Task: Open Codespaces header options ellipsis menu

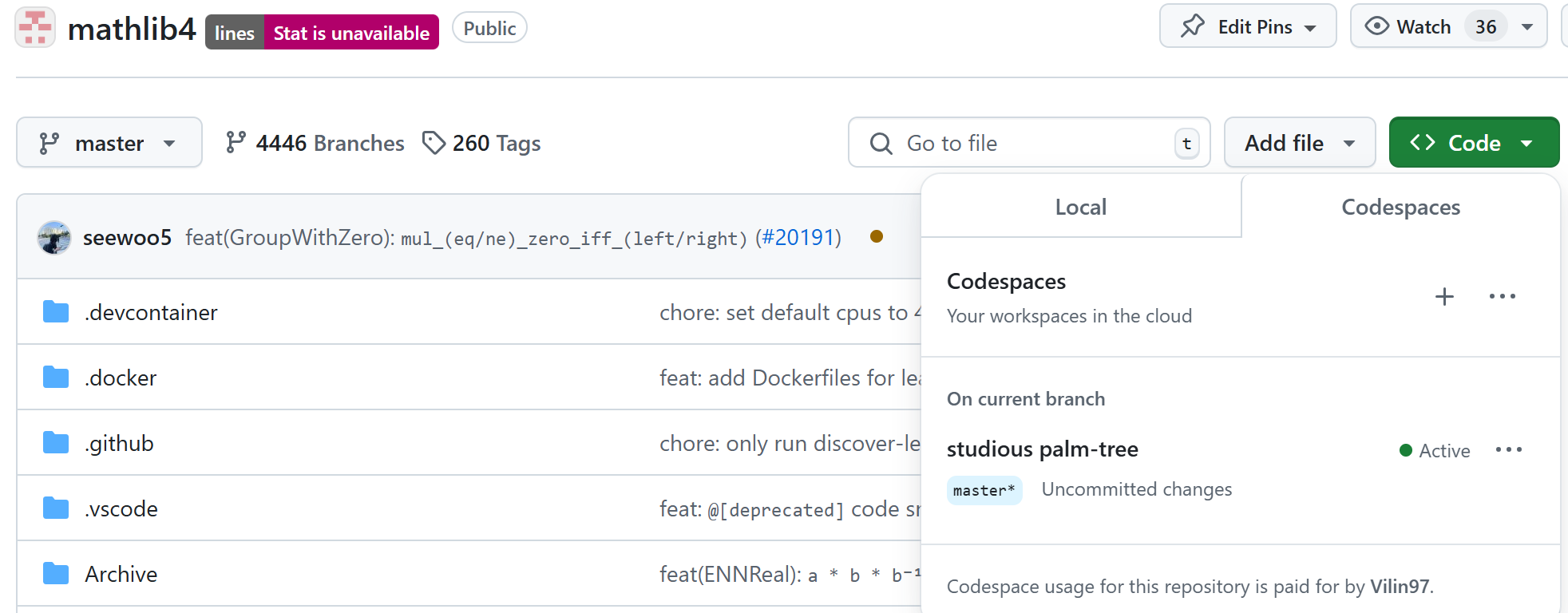Action: coord(1502,297)
